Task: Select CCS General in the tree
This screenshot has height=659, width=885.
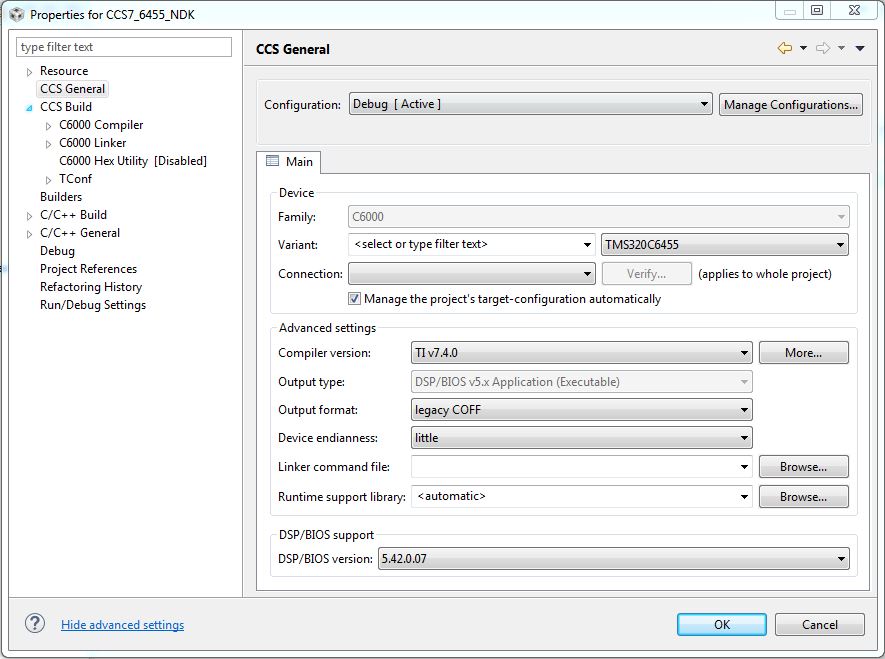Action: (72, 89)
